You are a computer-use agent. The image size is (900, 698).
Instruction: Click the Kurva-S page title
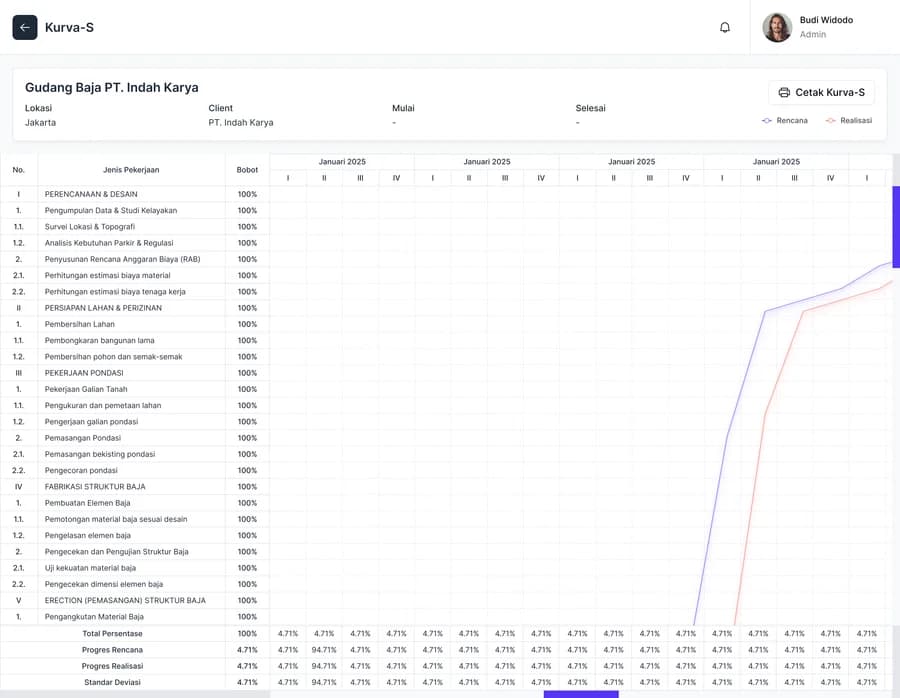click(69, 28)
